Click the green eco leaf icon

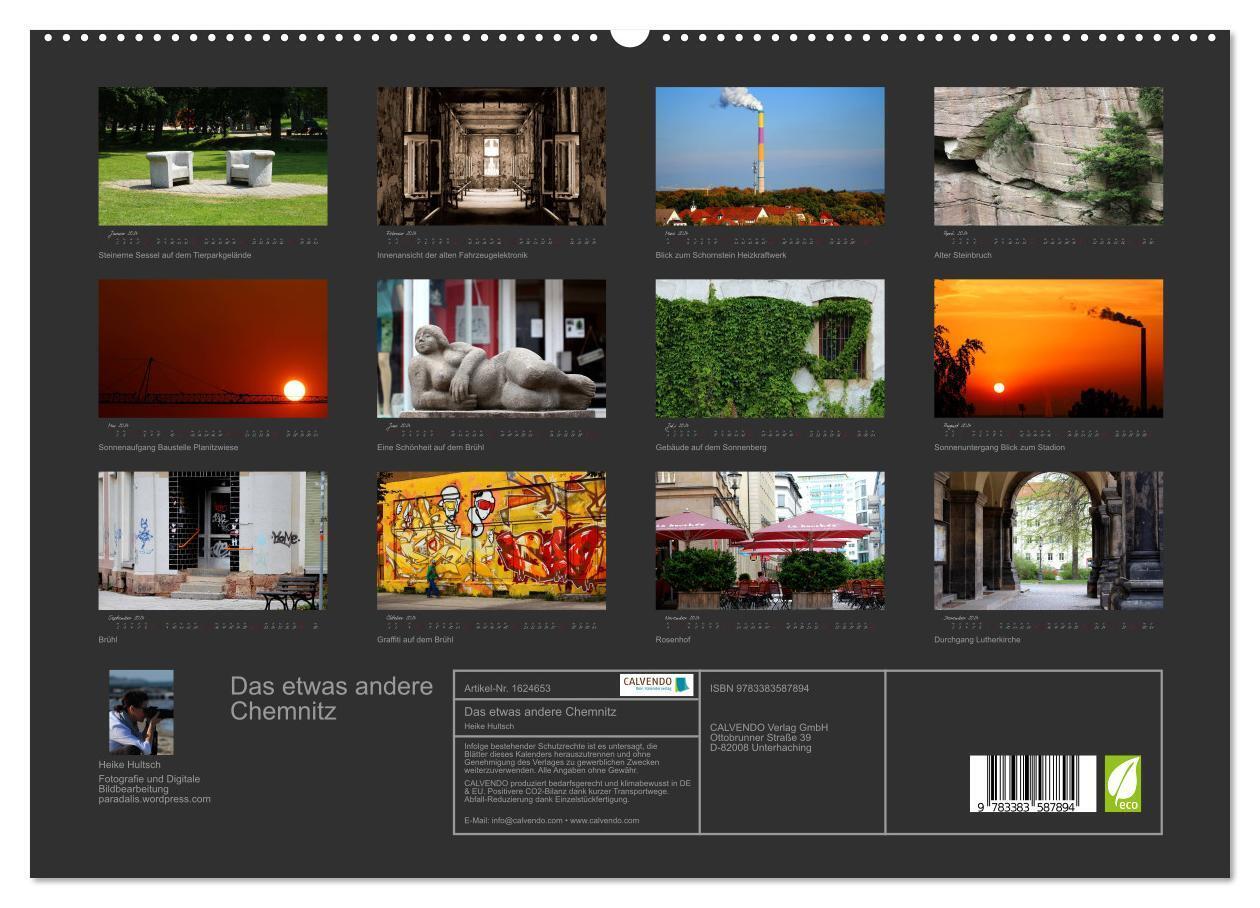point(1122,784)
